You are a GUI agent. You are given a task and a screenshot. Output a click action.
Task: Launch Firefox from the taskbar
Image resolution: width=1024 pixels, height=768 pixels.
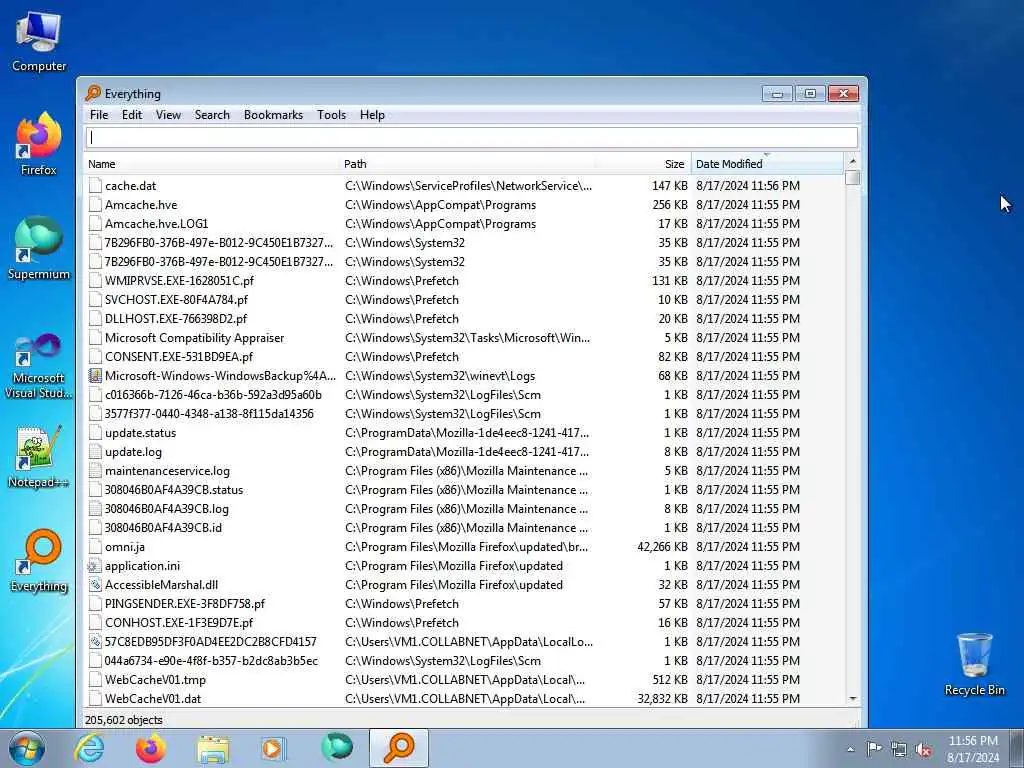(x=150, y=748)
